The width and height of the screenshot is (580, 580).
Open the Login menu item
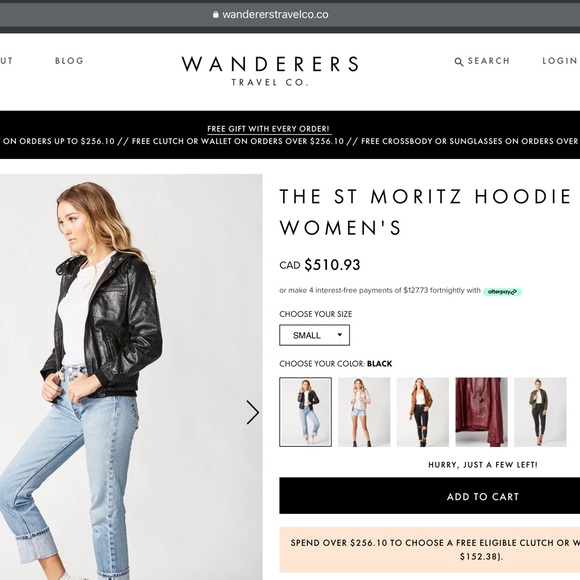click(560, 61)
